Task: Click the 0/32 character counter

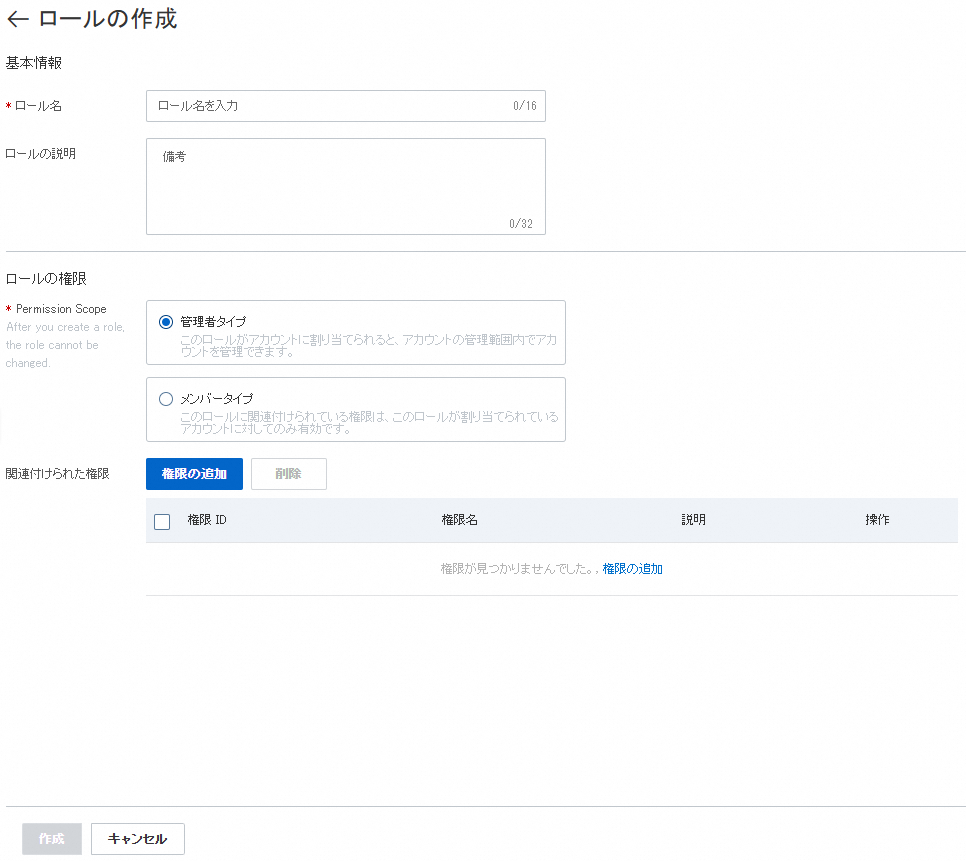Action: coord(521,224)
